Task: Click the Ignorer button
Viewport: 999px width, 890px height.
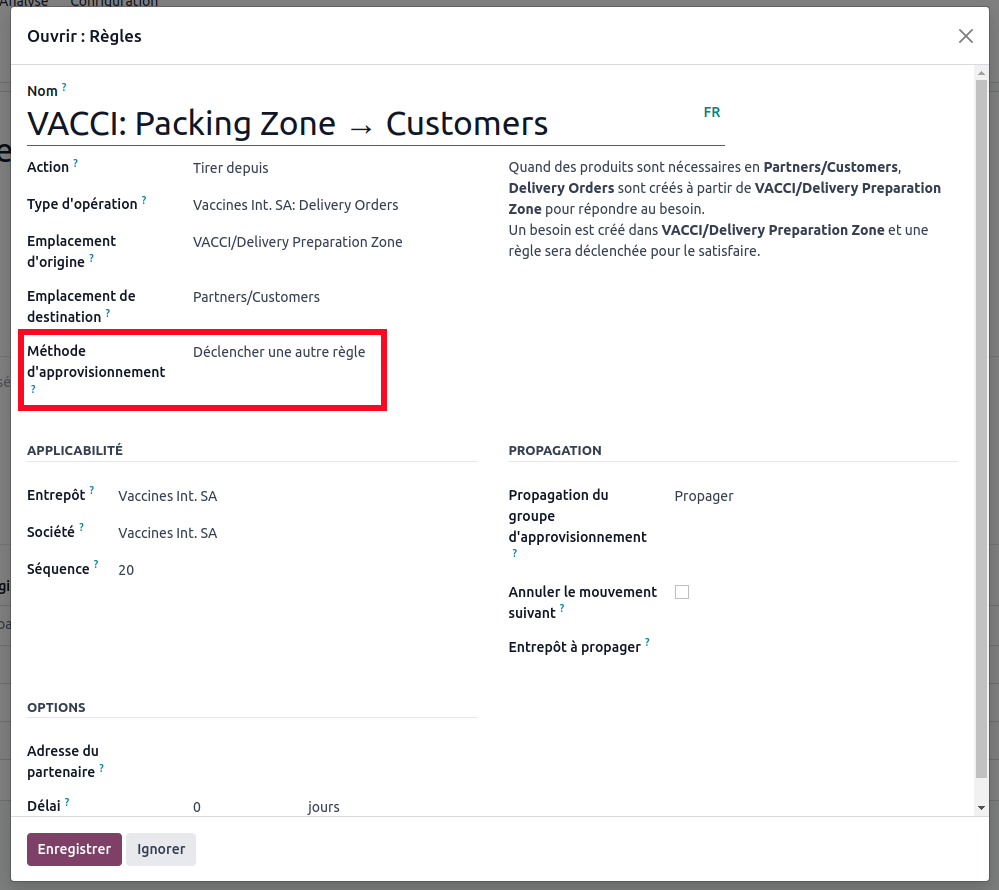Action: click(x=161, y=849)
